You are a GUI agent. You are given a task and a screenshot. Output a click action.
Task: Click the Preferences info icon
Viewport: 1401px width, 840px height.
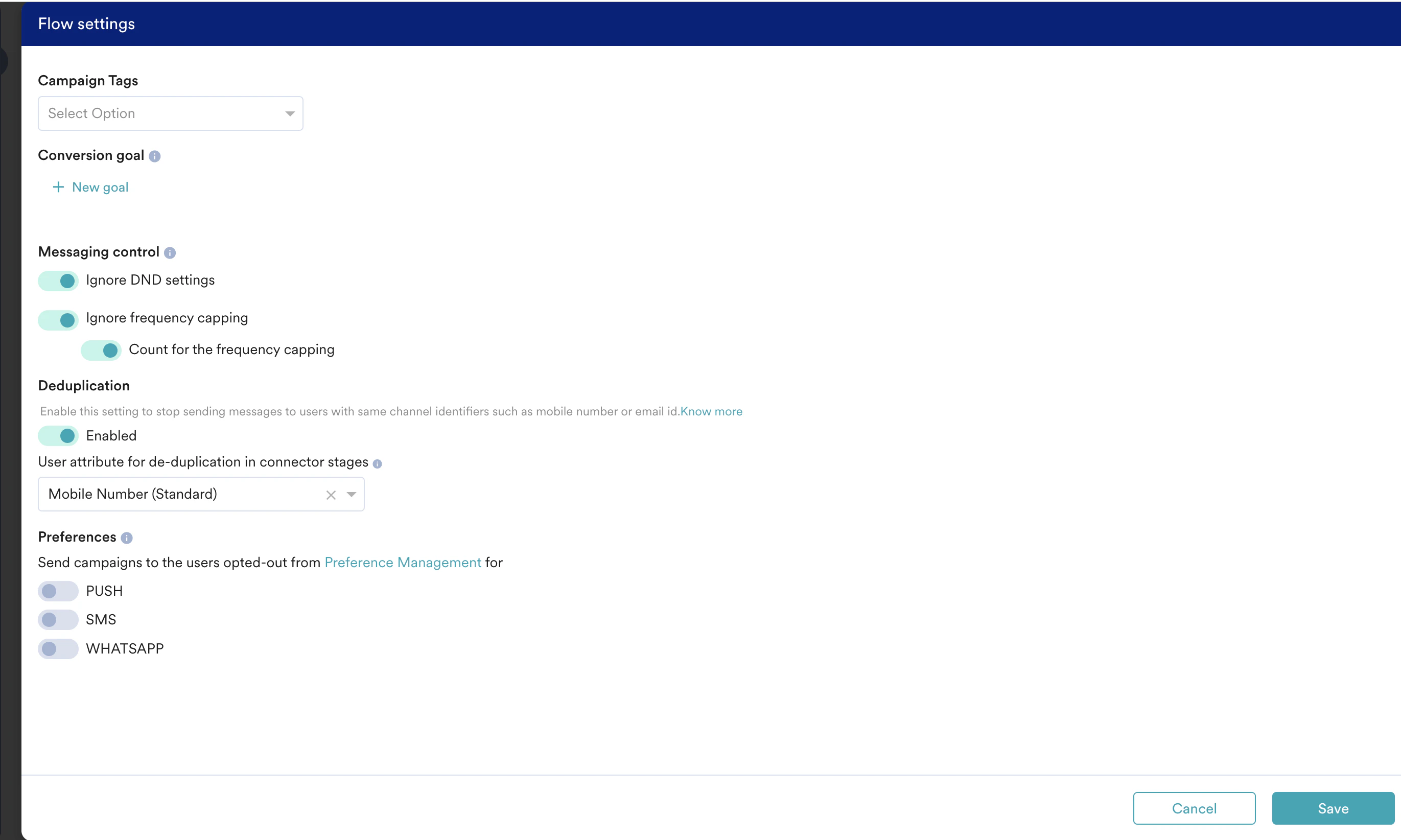click(x=127, y=538)
